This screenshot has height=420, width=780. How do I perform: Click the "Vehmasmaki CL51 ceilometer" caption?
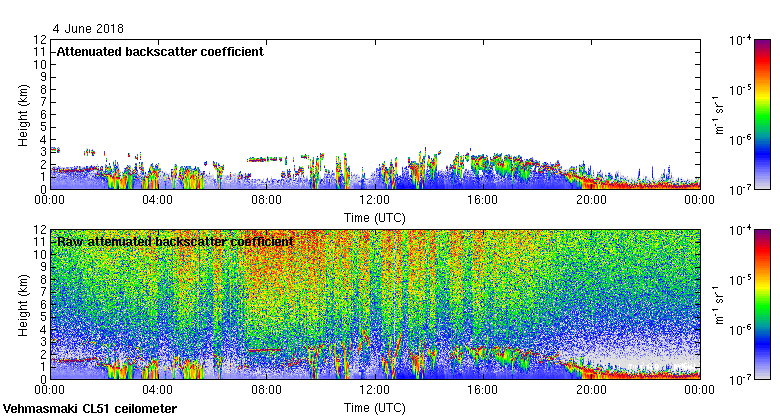coord(90,409)
